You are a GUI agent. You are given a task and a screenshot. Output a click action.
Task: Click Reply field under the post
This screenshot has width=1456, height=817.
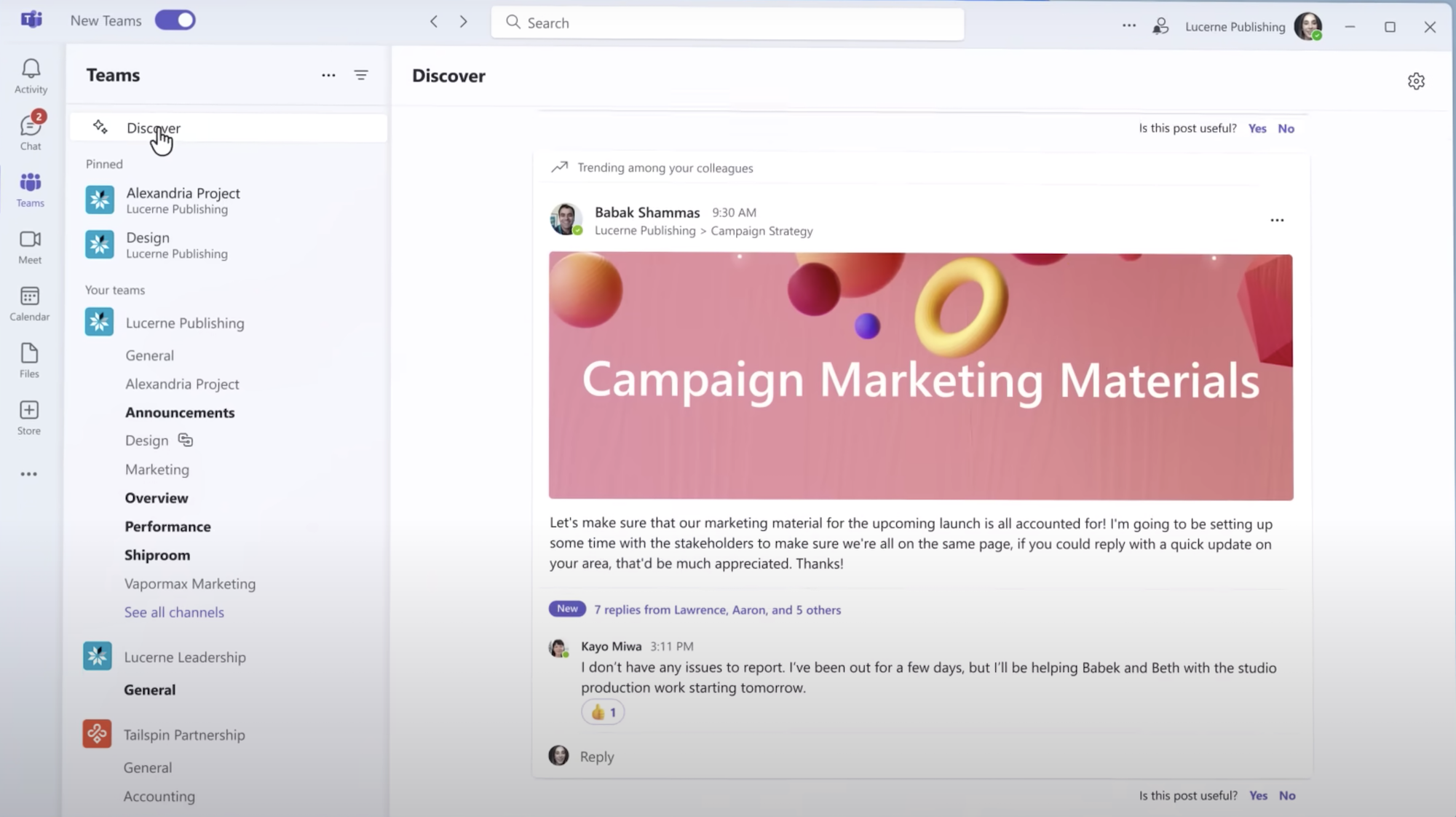pyautogui.click(x=596, y=757)
